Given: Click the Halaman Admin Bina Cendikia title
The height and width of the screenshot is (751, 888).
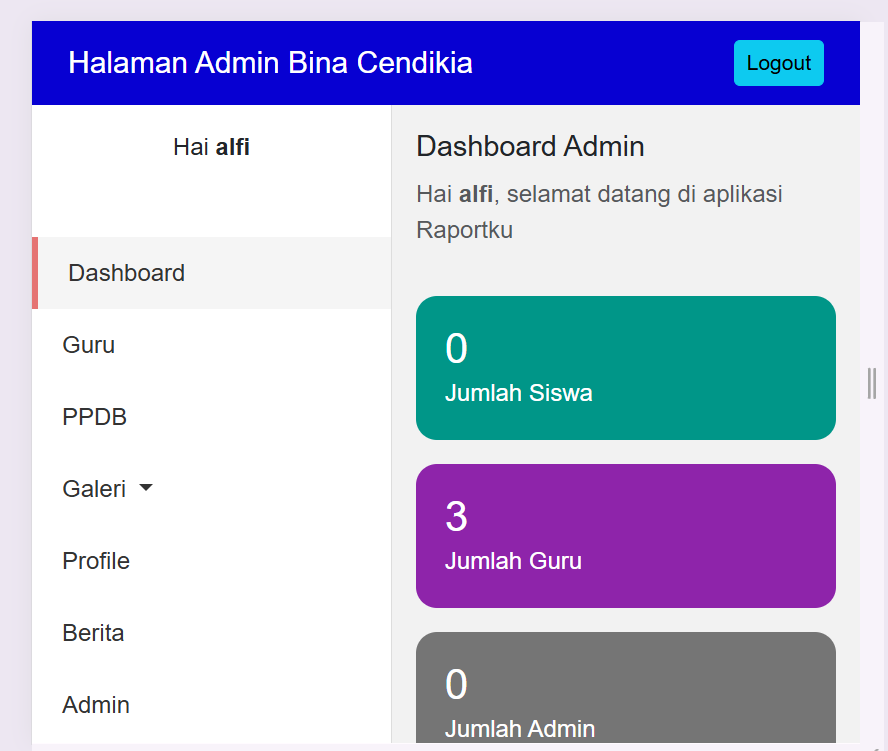Looking at the screenshot, I should pos(270,63).
